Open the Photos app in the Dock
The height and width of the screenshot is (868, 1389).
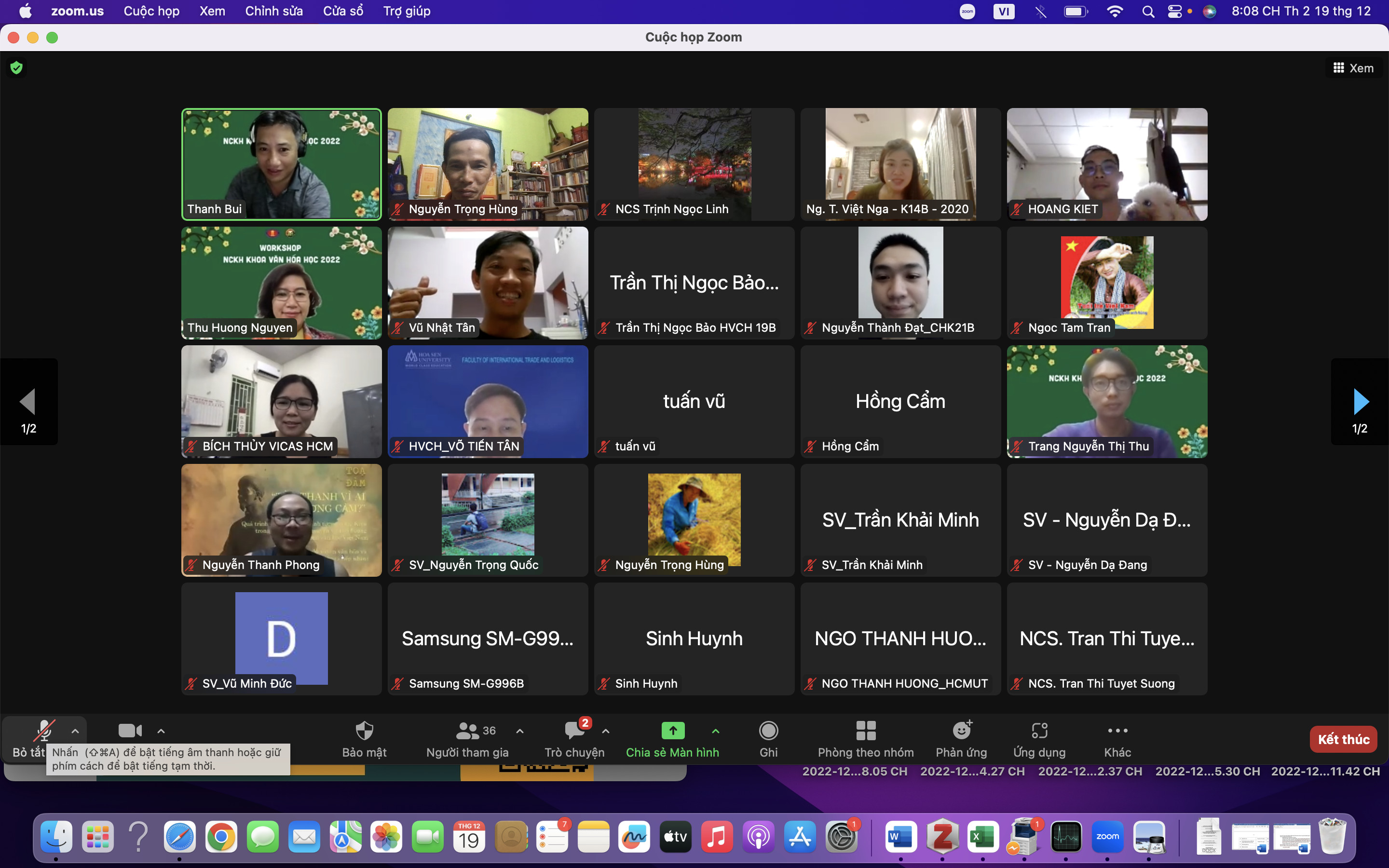[386, 837]
